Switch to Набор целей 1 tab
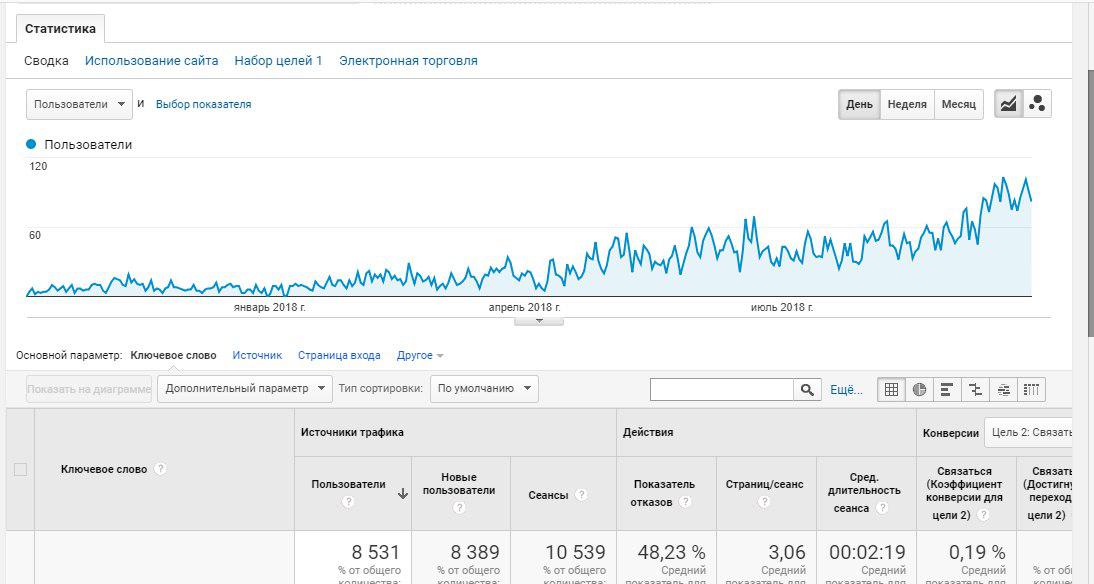Screen dimensions: 1094x584 278,61
